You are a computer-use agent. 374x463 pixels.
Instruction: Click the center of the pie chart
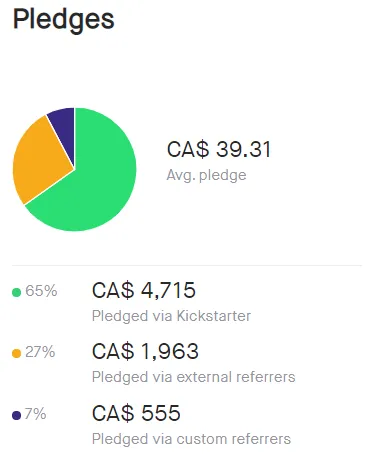[75, 169]
